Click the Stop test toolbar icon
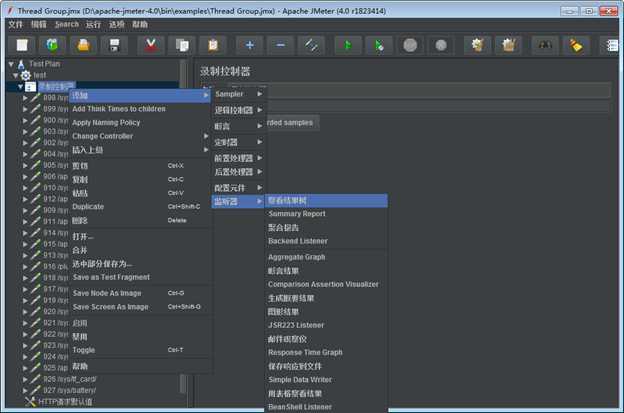This screenshot has height=413, width=624. point(410,45)
